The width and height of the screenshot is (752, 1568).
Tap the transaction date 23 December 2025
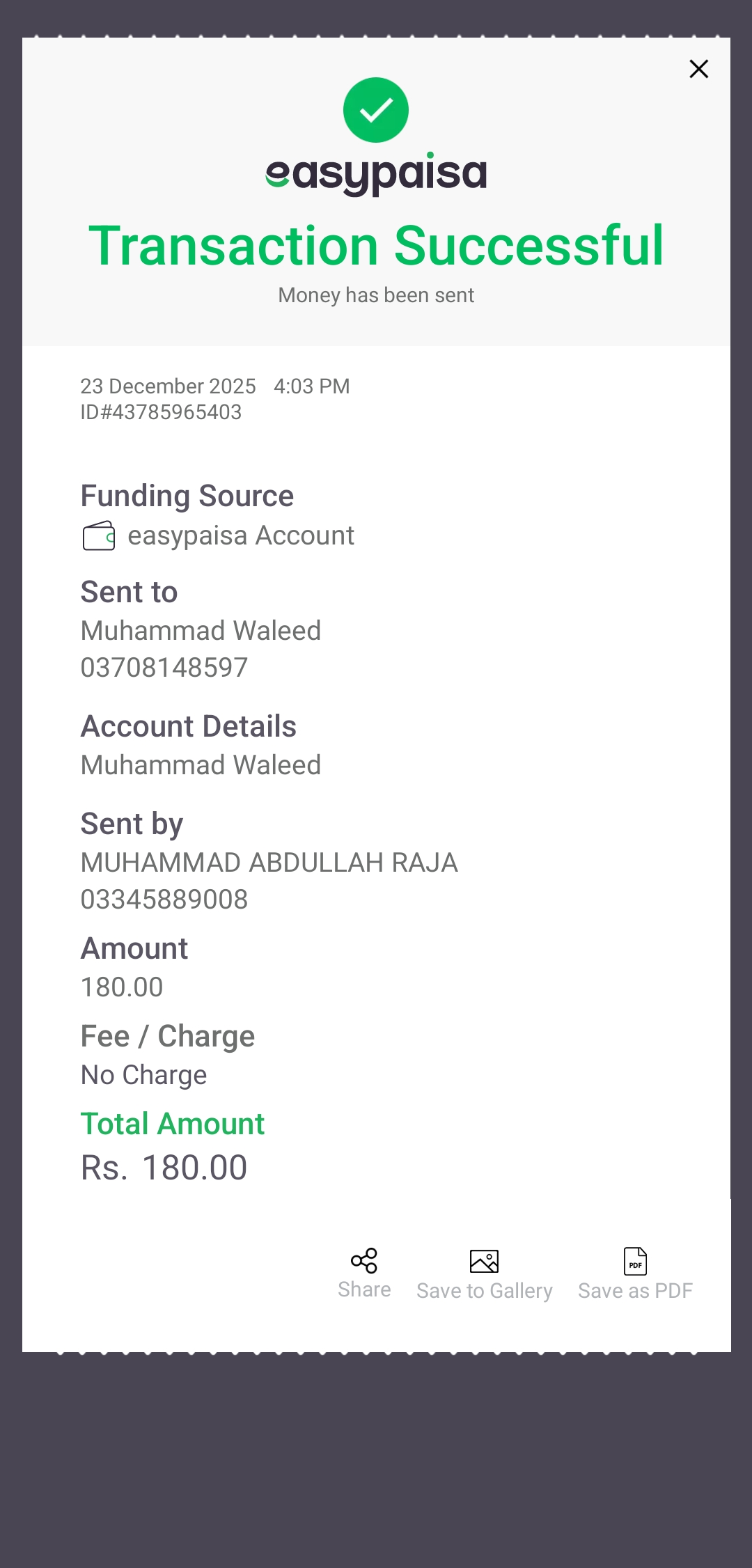(168, 386)
